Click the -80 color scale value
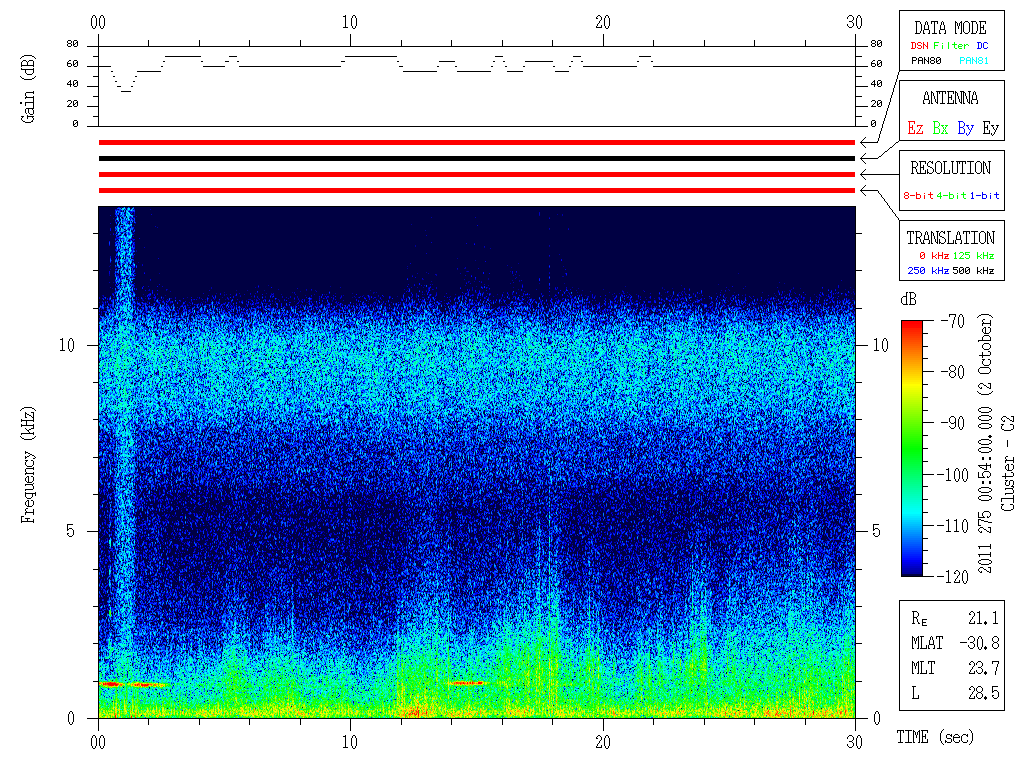Screen dimensions: 1024x768 (953, 372)
